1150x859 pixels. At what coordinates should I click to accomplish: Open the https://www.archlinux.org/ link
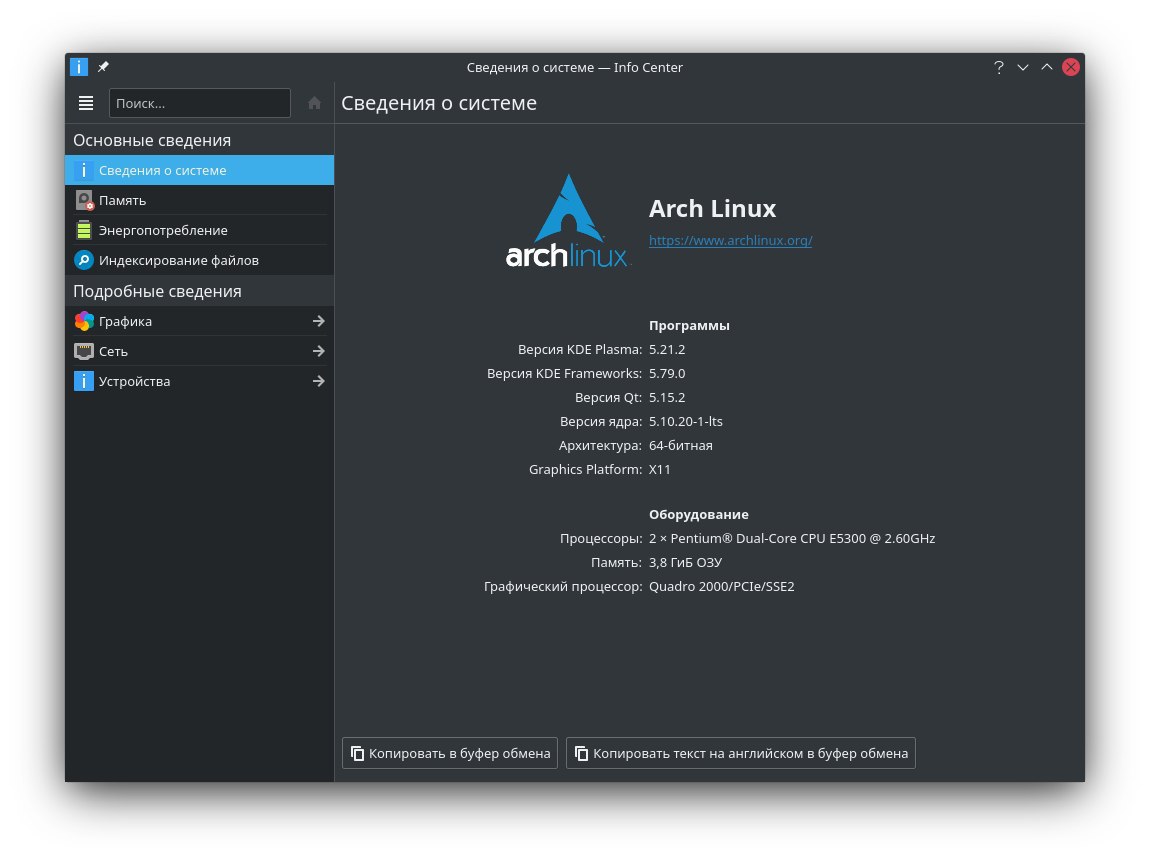click(730, 241)
